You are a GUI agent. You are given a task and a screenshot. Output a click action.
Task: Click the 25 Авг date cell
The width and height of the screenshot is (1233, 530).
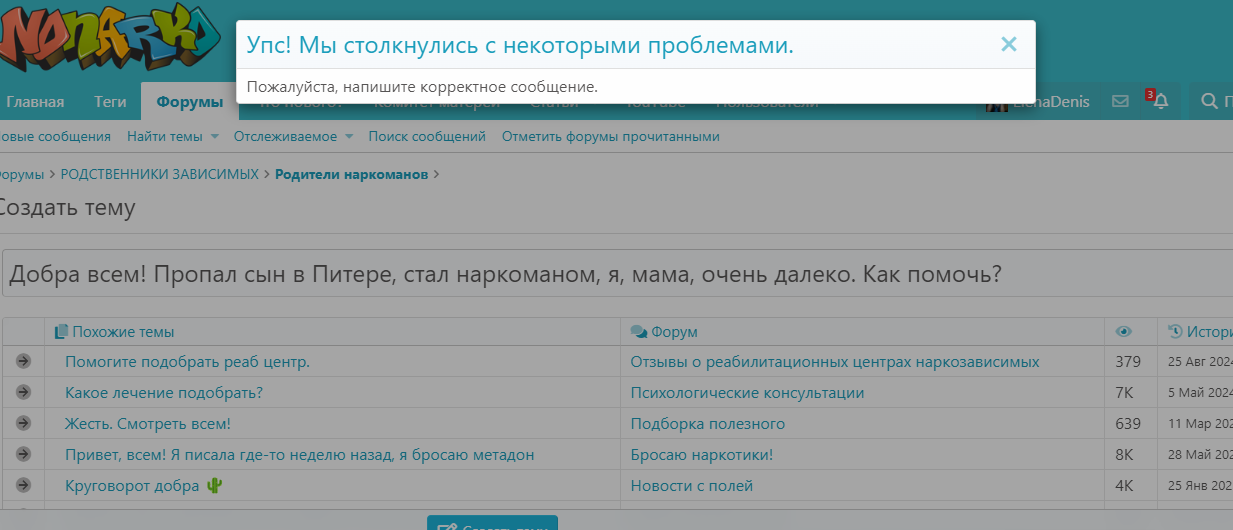pyautogui.click(x=1200, y=362)
